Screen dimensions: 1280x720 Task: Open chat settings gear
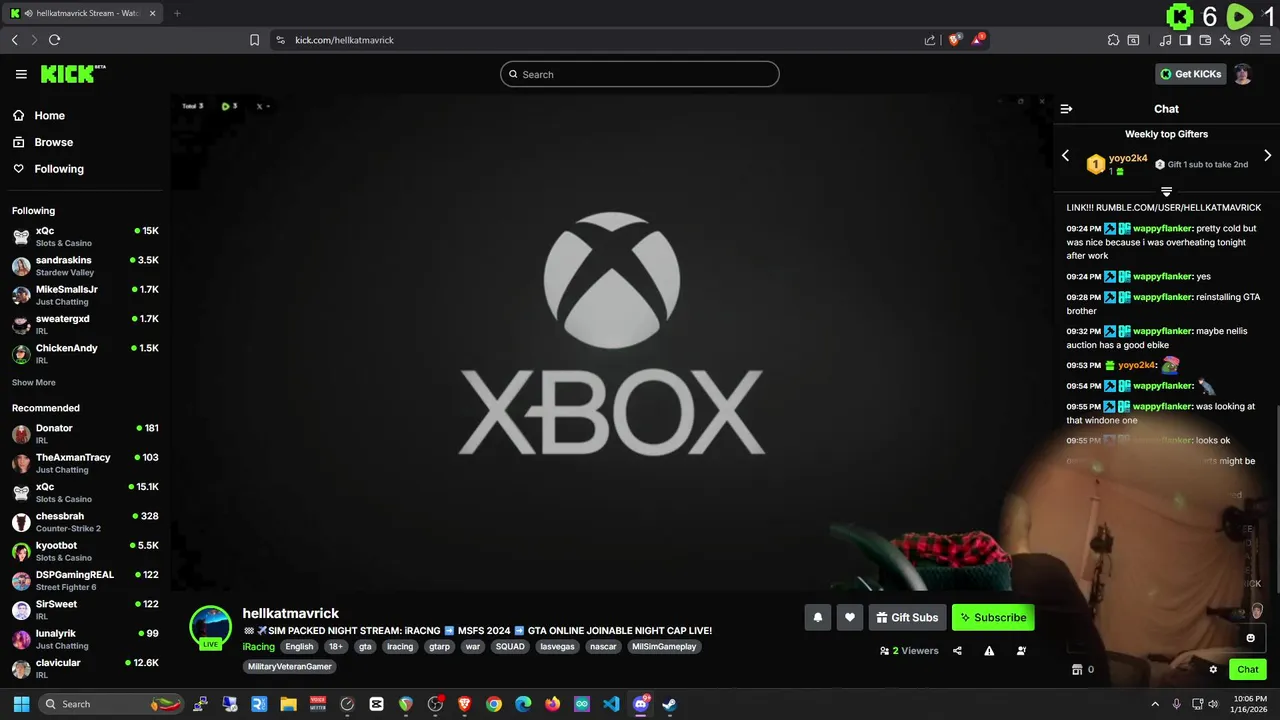[1213, 670]
